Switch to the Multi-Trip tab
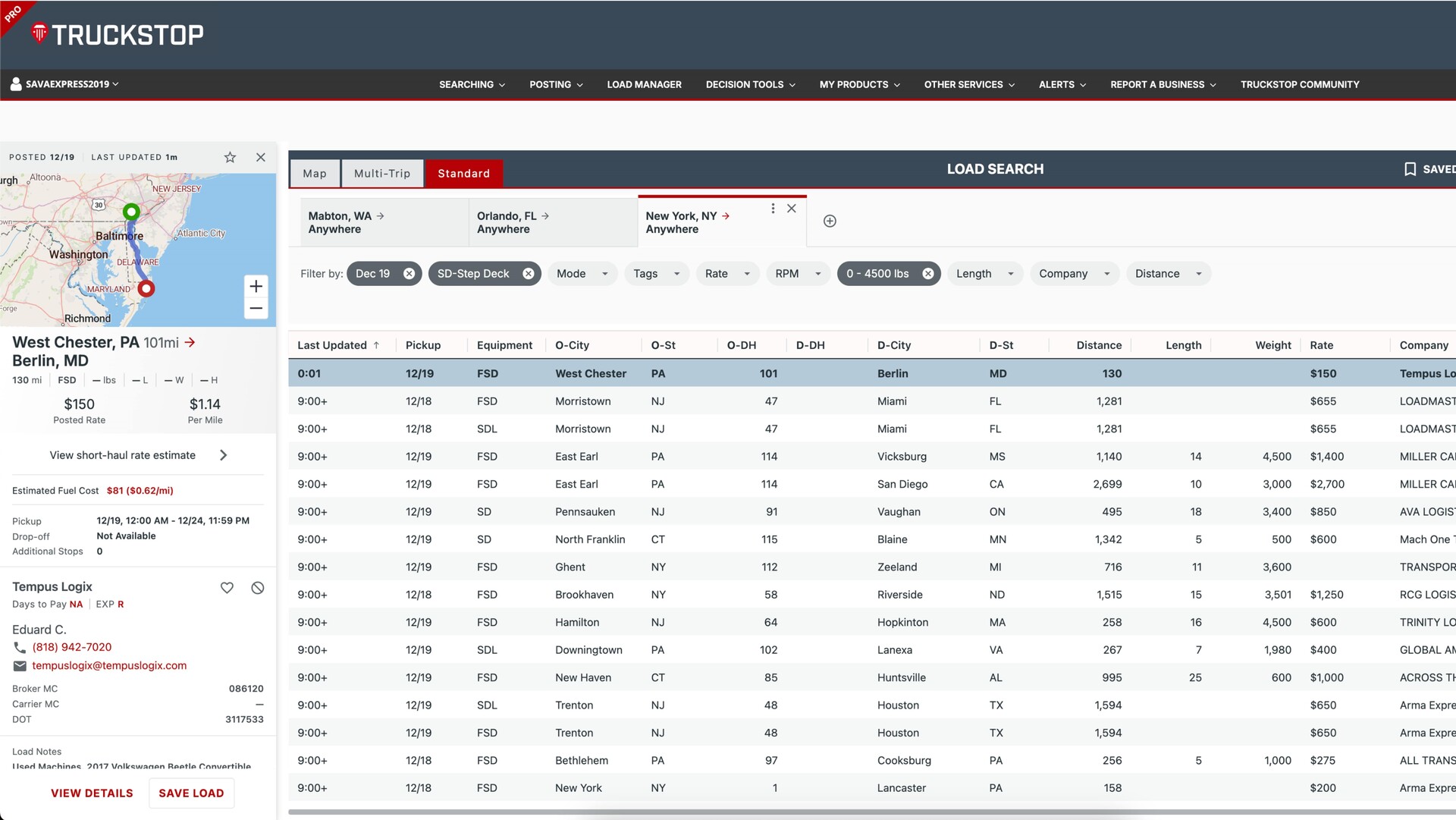 (x=382, y=173)
